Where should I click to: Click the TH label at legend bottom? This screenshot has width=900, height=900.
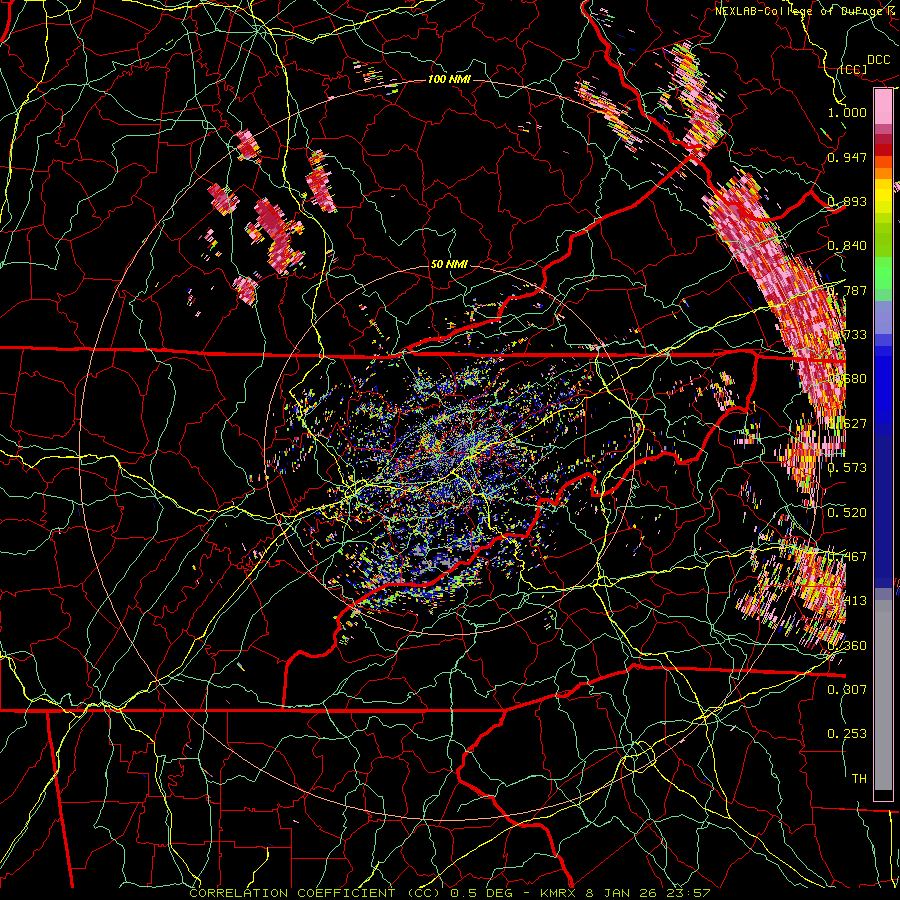tap(859, 778)
